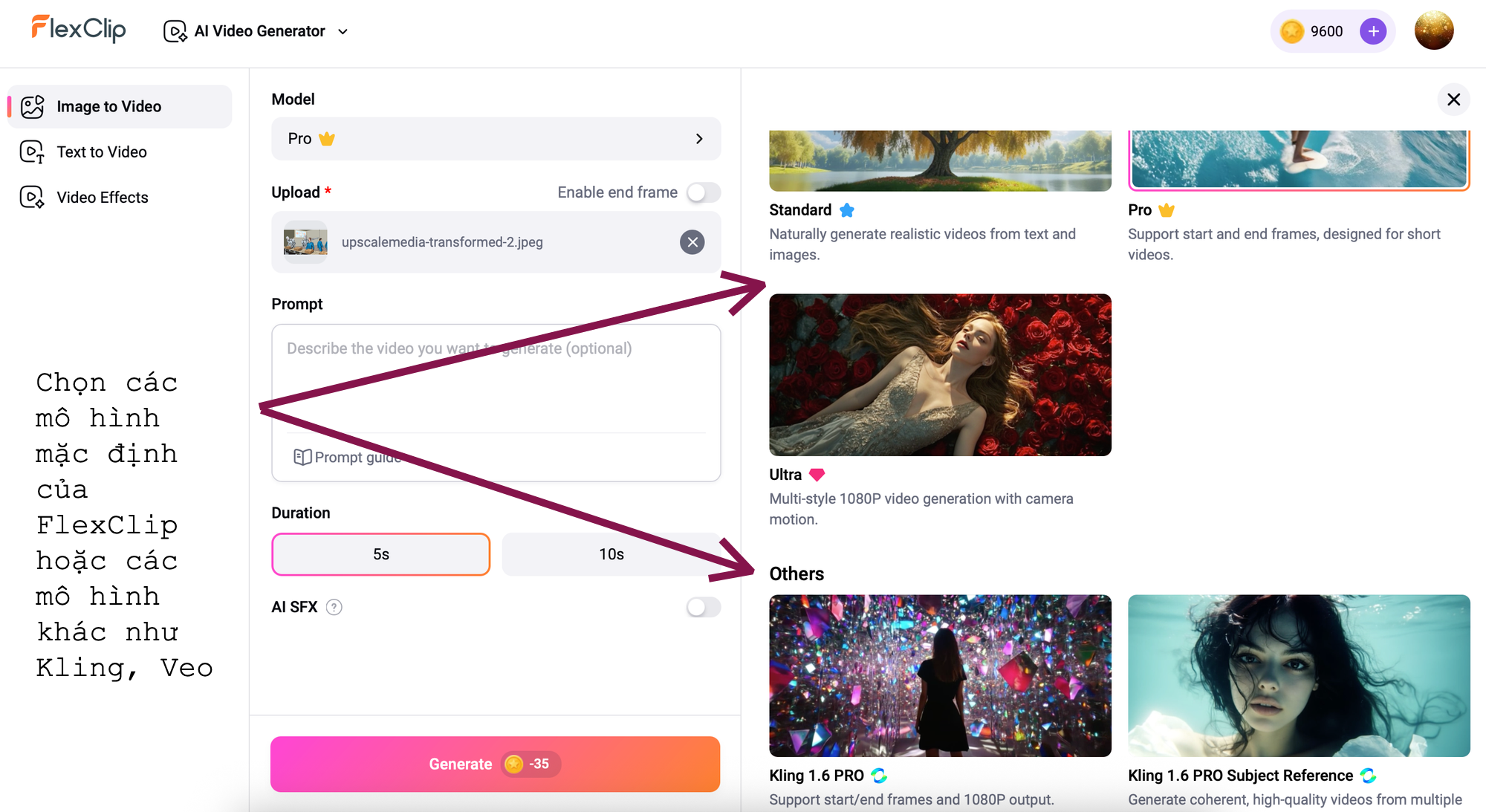Viewport: 1486px width, 812px height.
Task: Select Image to Video in sidebar
Action: click(120, 106)
